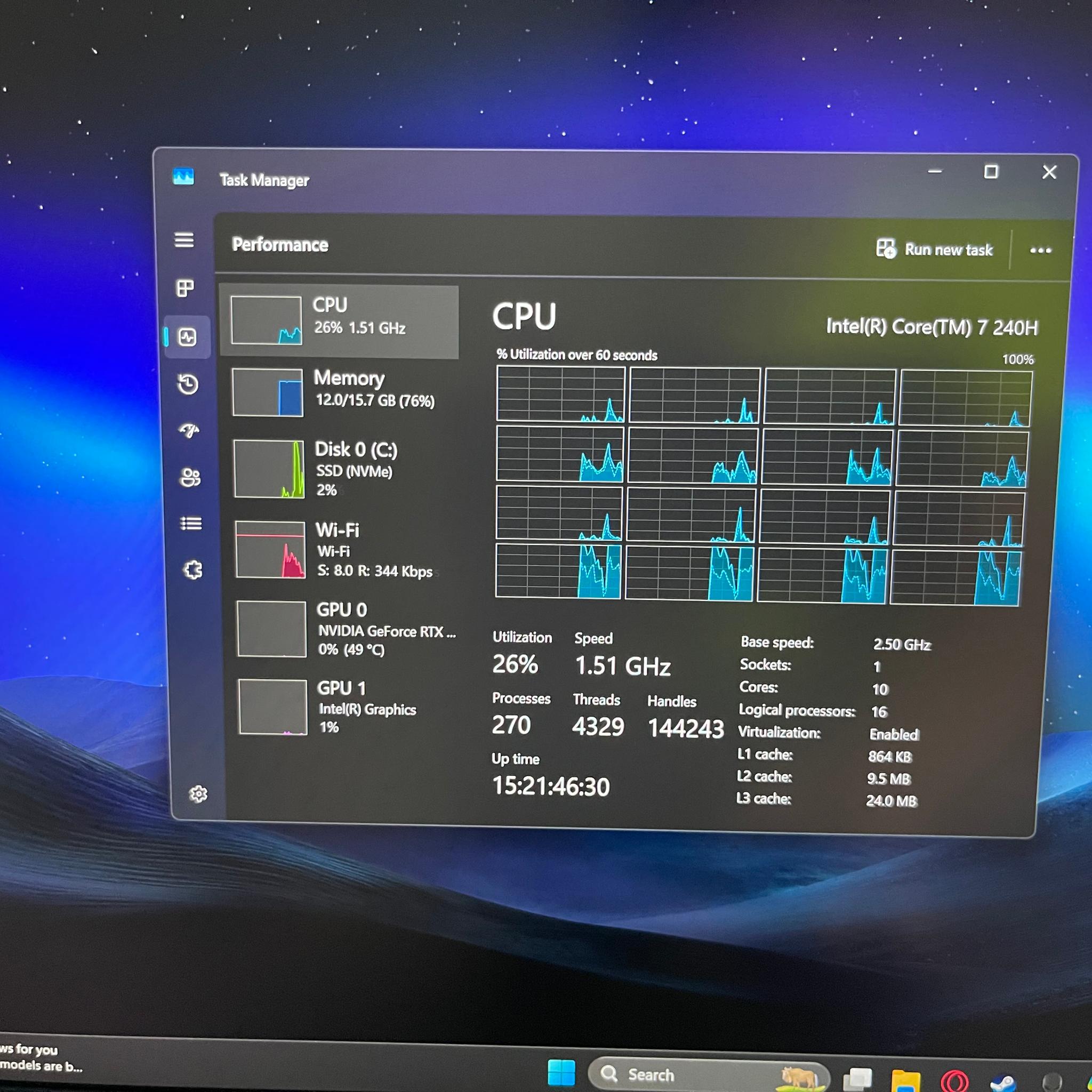Click the taskbar Search box
The height and width of the screenshot is (1092, 1092).
709,1074
